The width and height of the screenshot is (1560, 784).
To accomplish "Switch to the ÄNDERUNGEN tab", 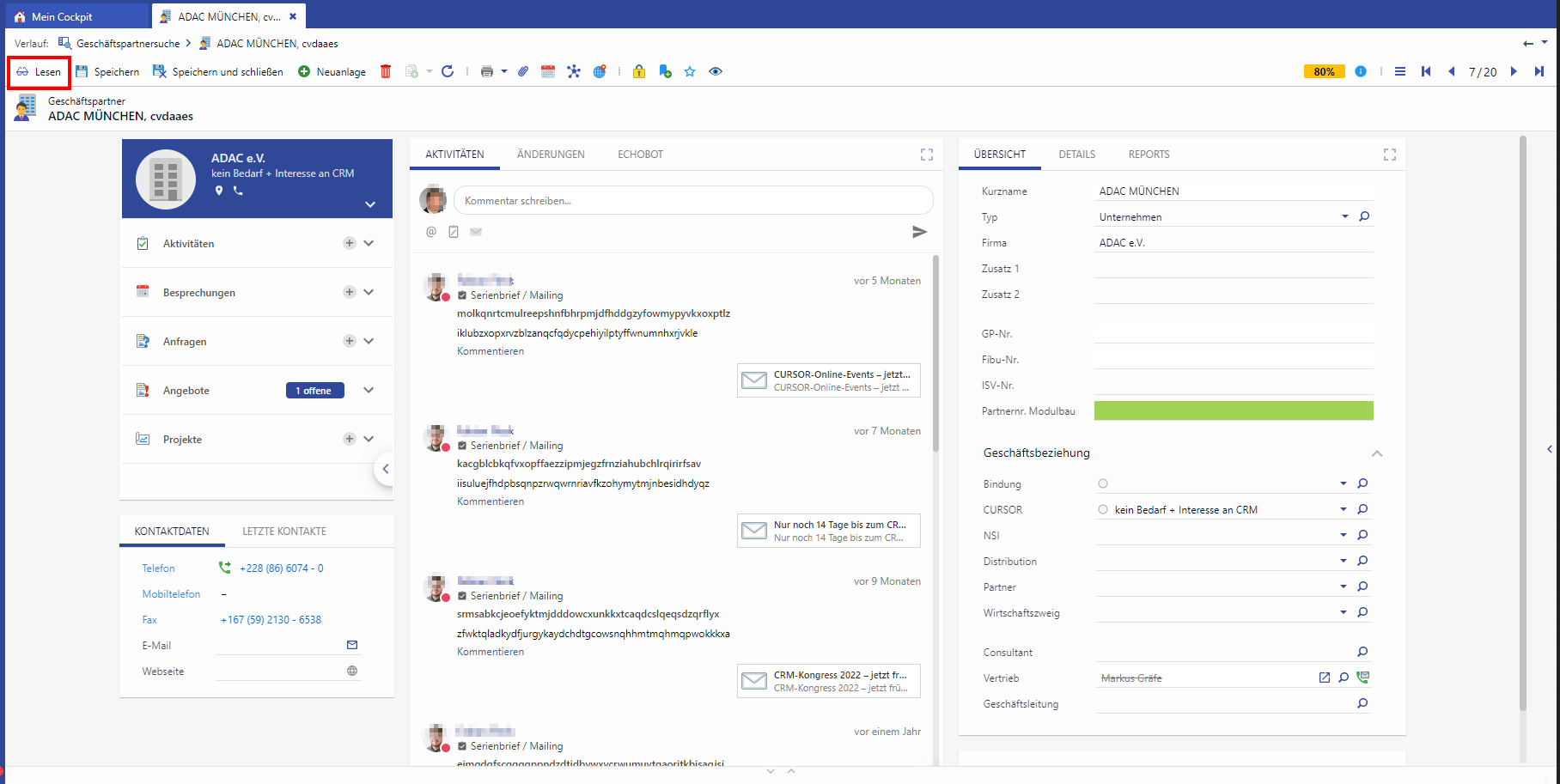I will click(551, 155).
